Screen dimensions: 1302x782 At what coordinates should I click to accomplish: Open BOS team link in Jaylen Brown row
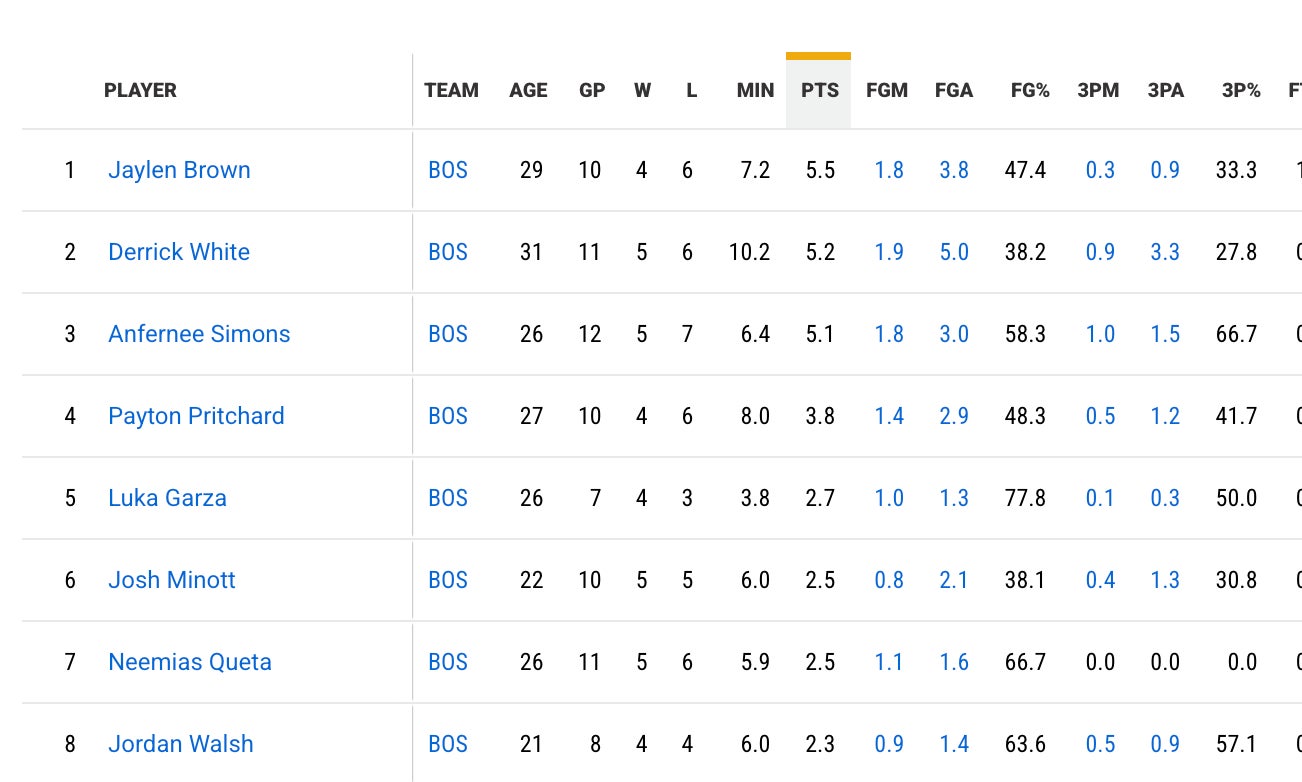point(448,170)
